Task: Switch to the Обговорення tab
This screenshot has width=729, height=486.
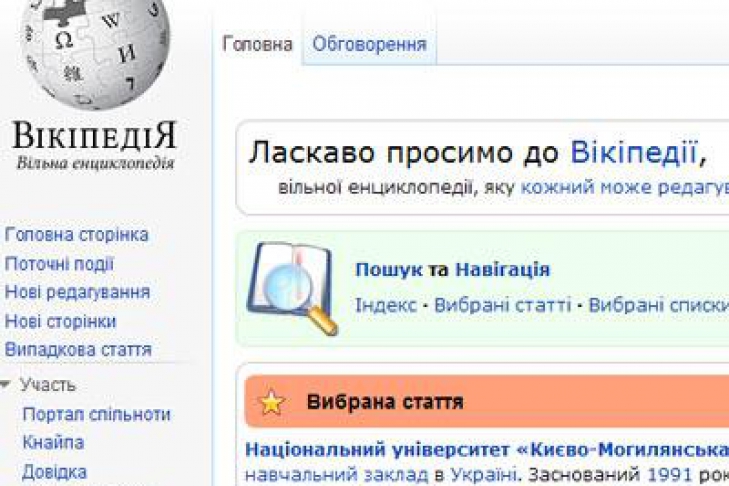Action: pyautogui.click(x=369, y=44)
